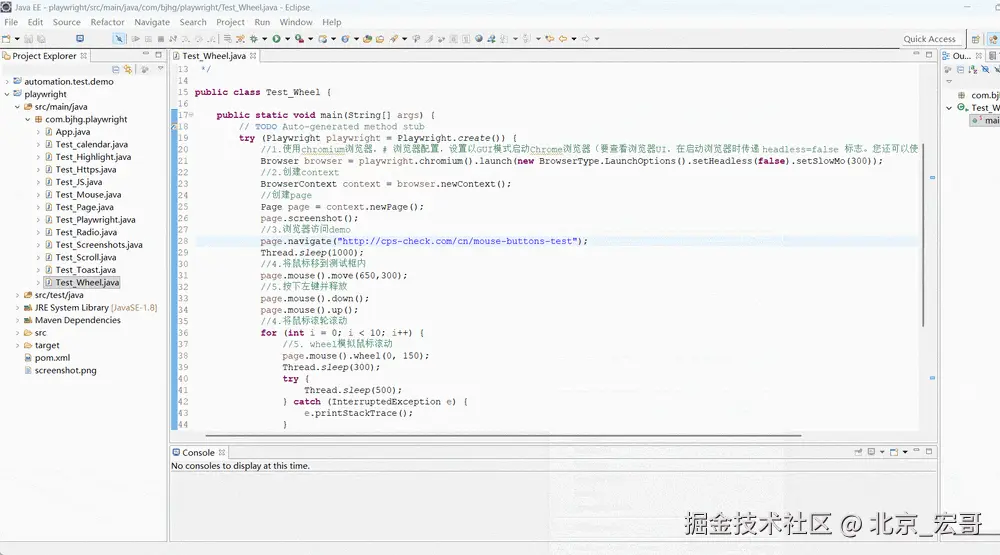Collapse the src/main/java folder

(x=17, y=107)
